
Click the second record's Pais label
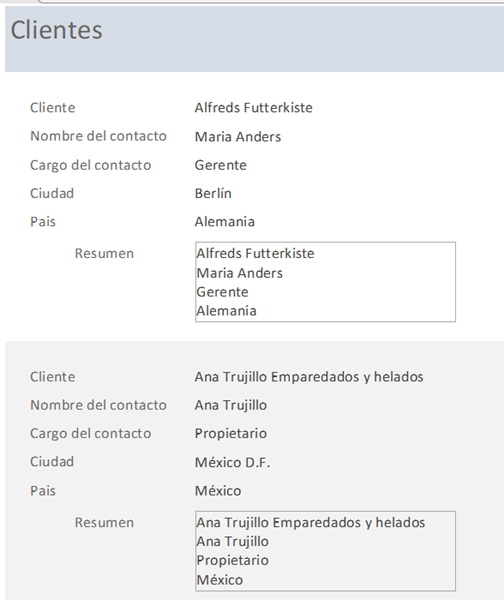[43, 491]
